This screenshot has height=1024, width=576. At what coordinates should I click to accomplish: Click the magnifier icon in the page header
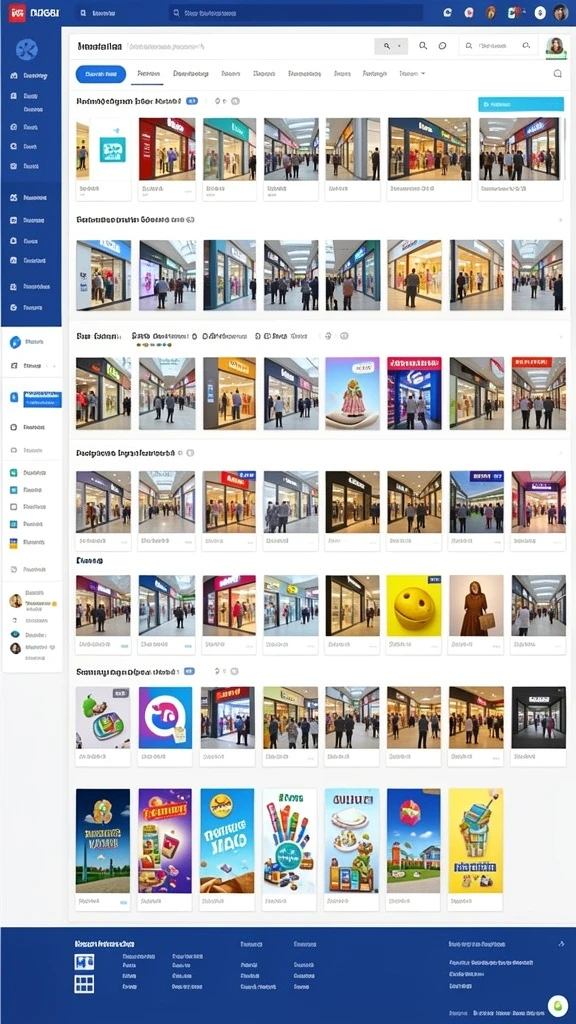(x=423, y=46)
